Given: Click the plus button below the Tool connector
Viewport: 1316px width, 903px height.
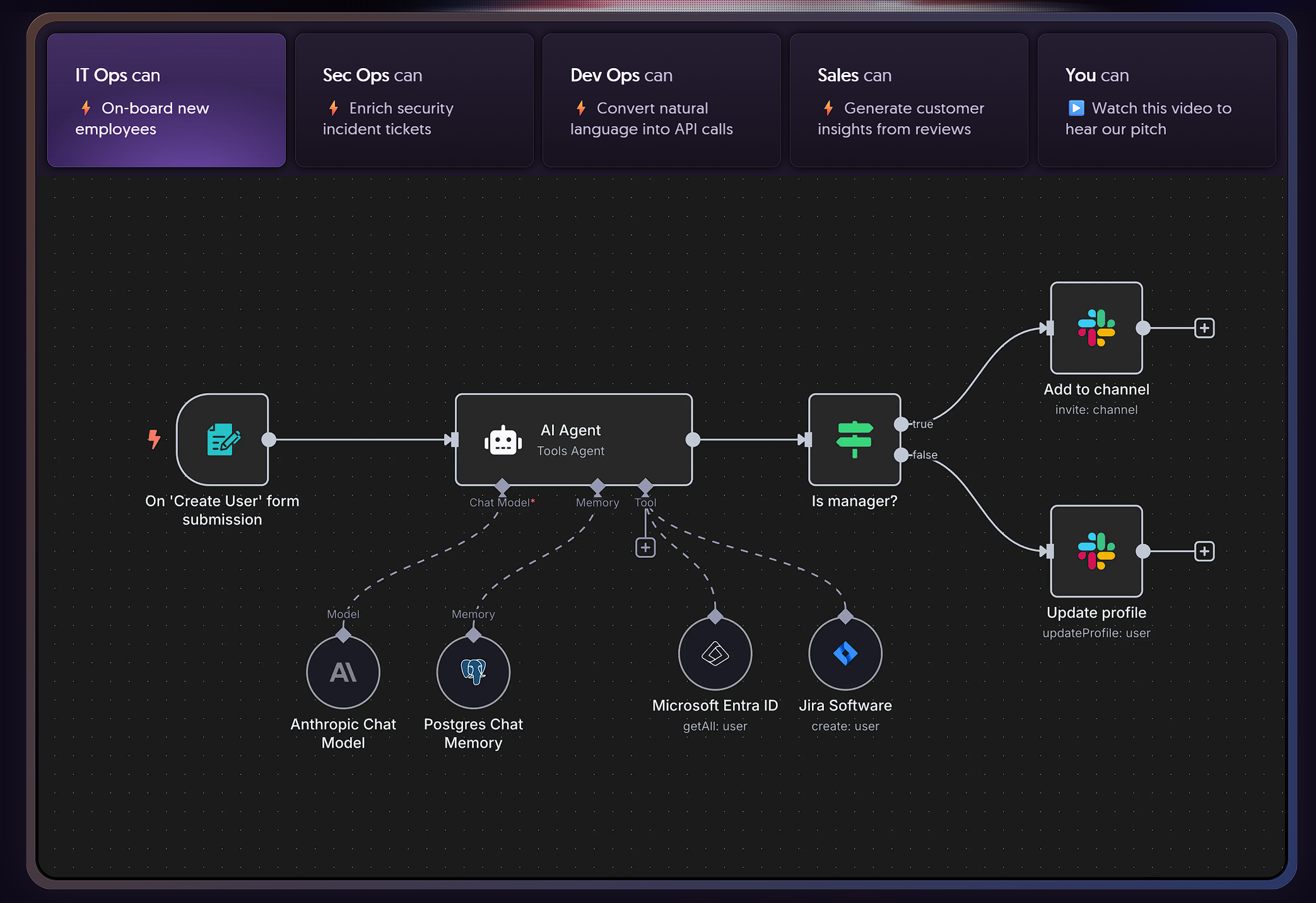Looking at the screenshot, I should coord(645,547).
